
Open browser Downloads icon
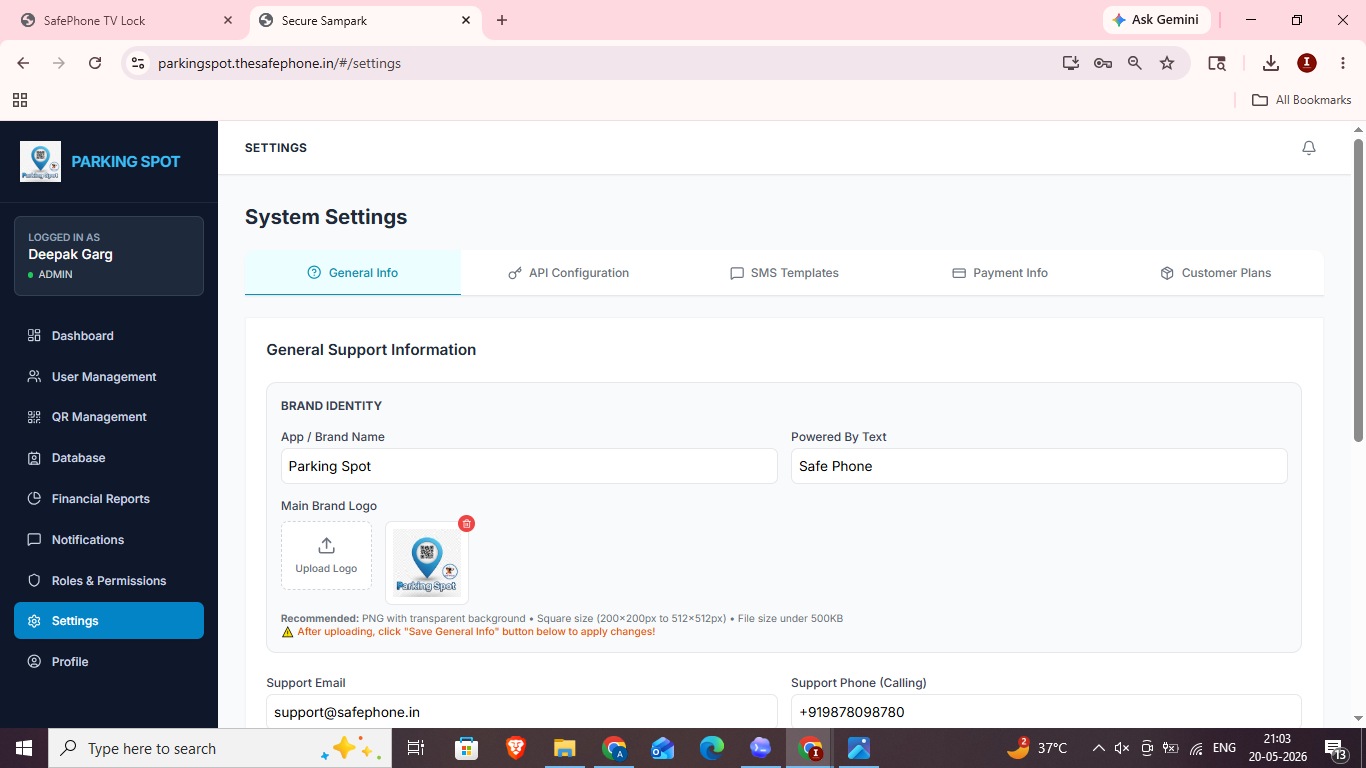tap(1271, 63)
